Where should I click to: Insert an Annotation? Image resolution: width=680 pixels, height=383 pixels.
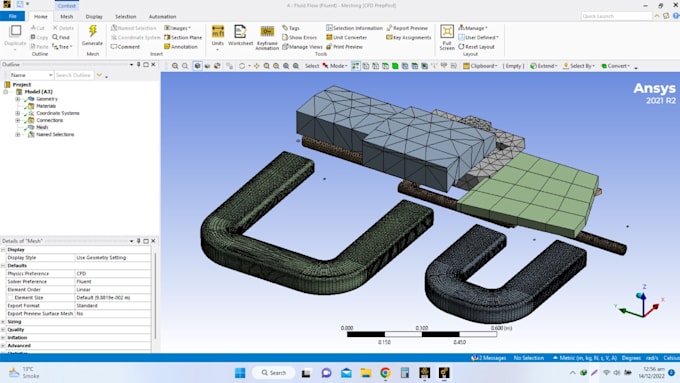(181, 46)
